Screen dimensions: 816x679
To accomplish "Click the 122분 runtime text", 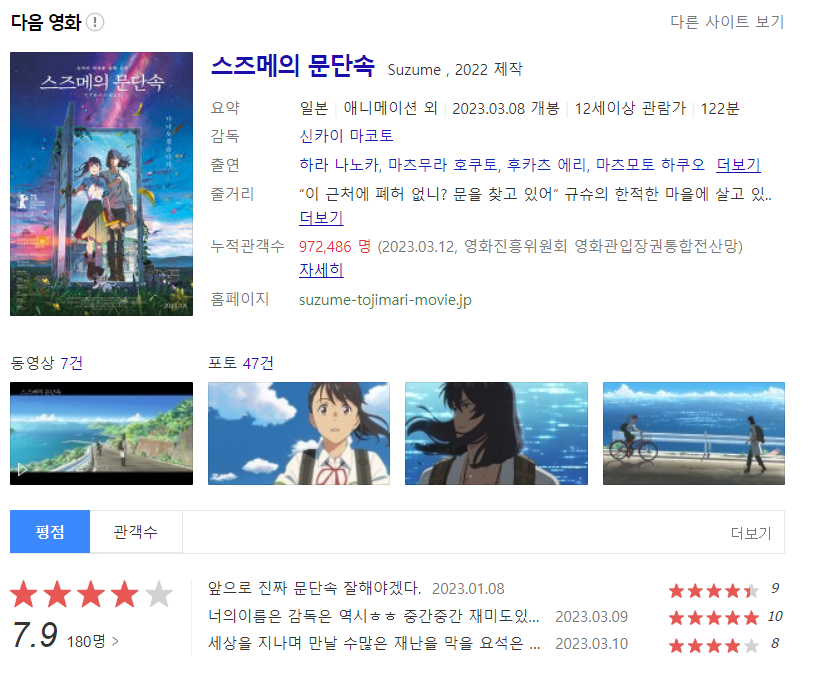I will (720, 109).
